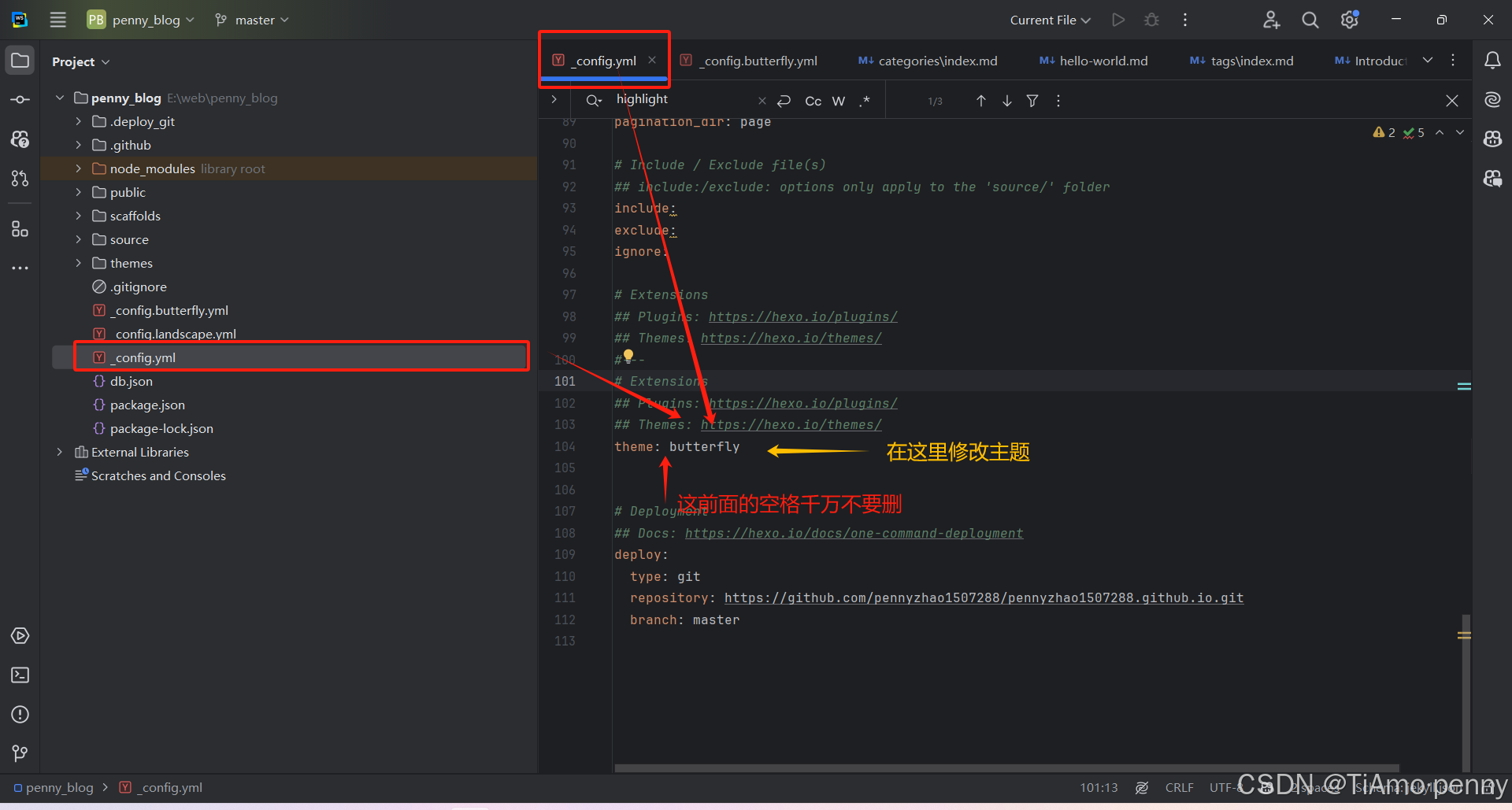Open IDE settings gear icon

[1349, 20]
